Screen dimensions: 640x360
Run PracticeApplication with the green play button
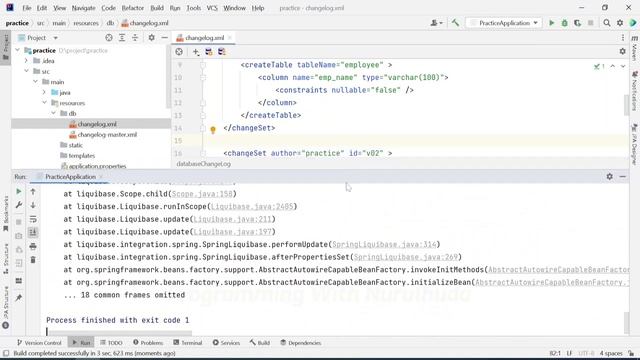tap(551, 23)
